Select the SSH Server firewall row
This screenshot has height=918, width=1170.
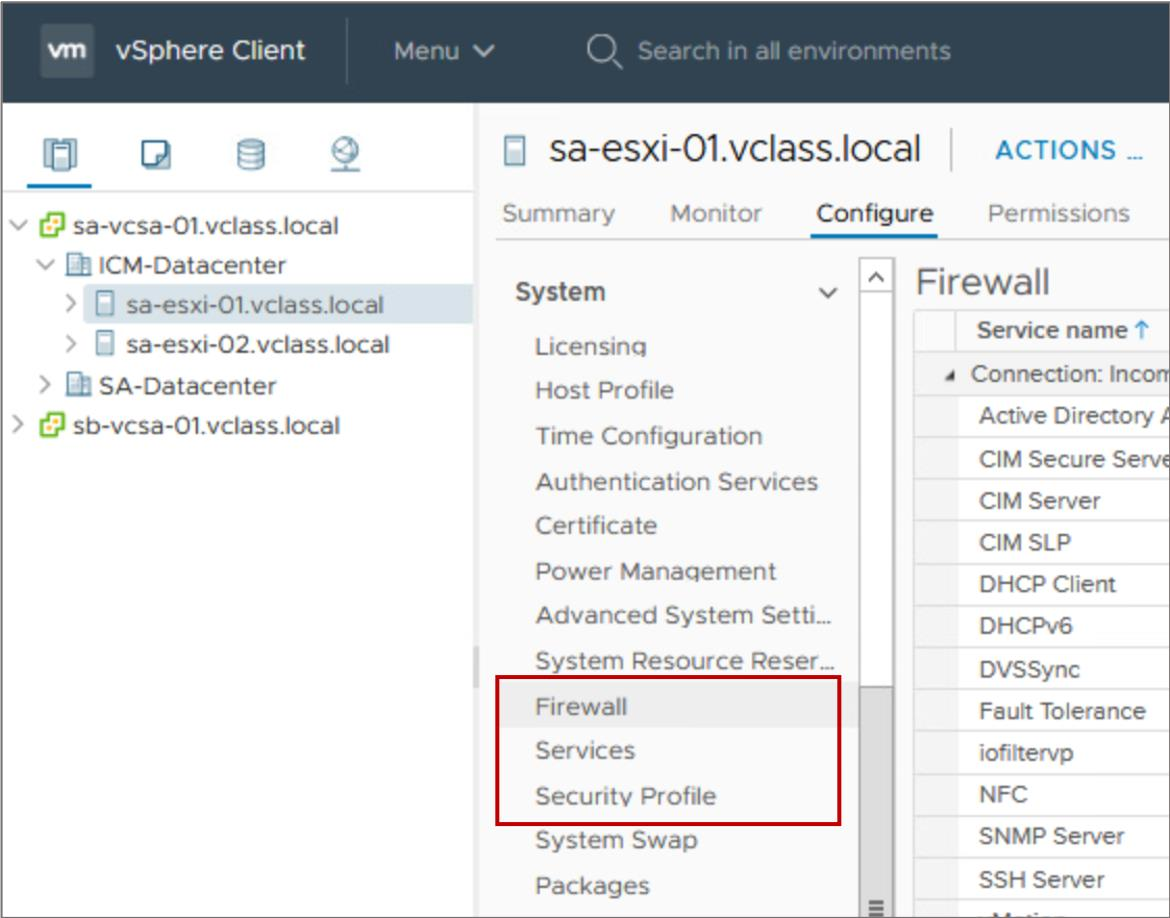click(x=1042, y=879)
